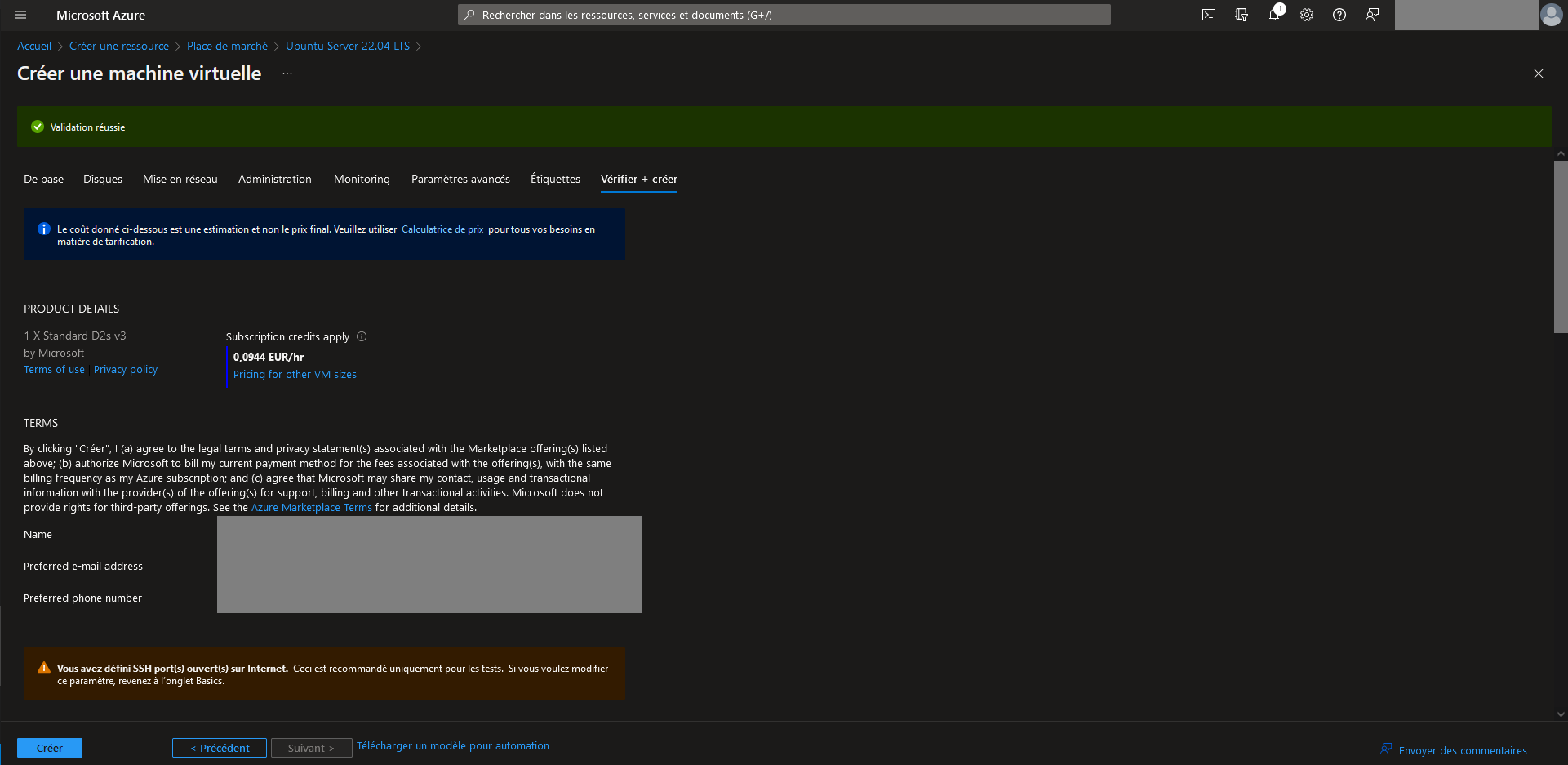Open the feedback icon in the top bar
The height and width of the screenshot is (765, 1568).
click(1372, 15)
